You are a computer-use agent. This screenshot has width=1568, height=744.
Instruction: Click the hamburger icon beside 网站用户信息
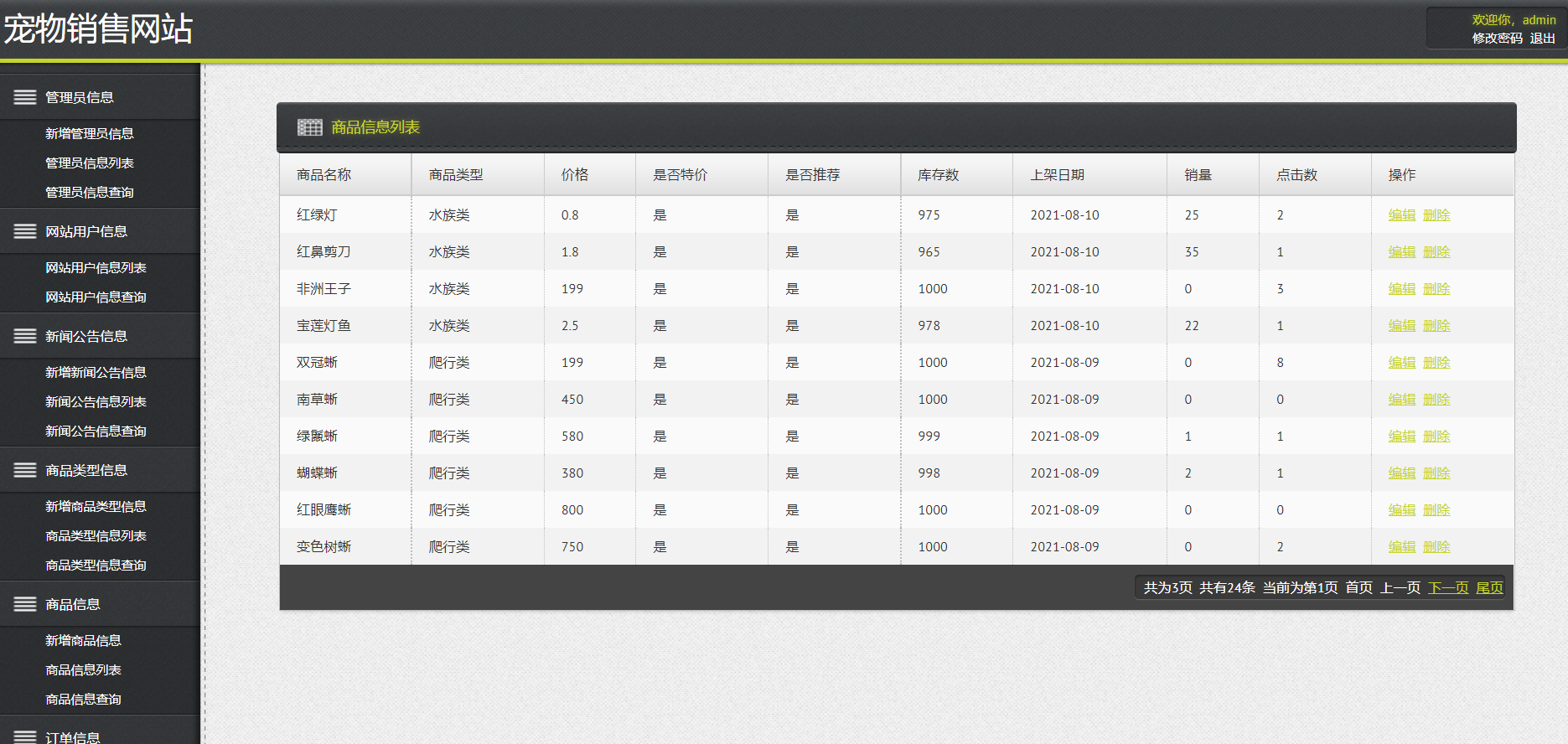(25, 231)
